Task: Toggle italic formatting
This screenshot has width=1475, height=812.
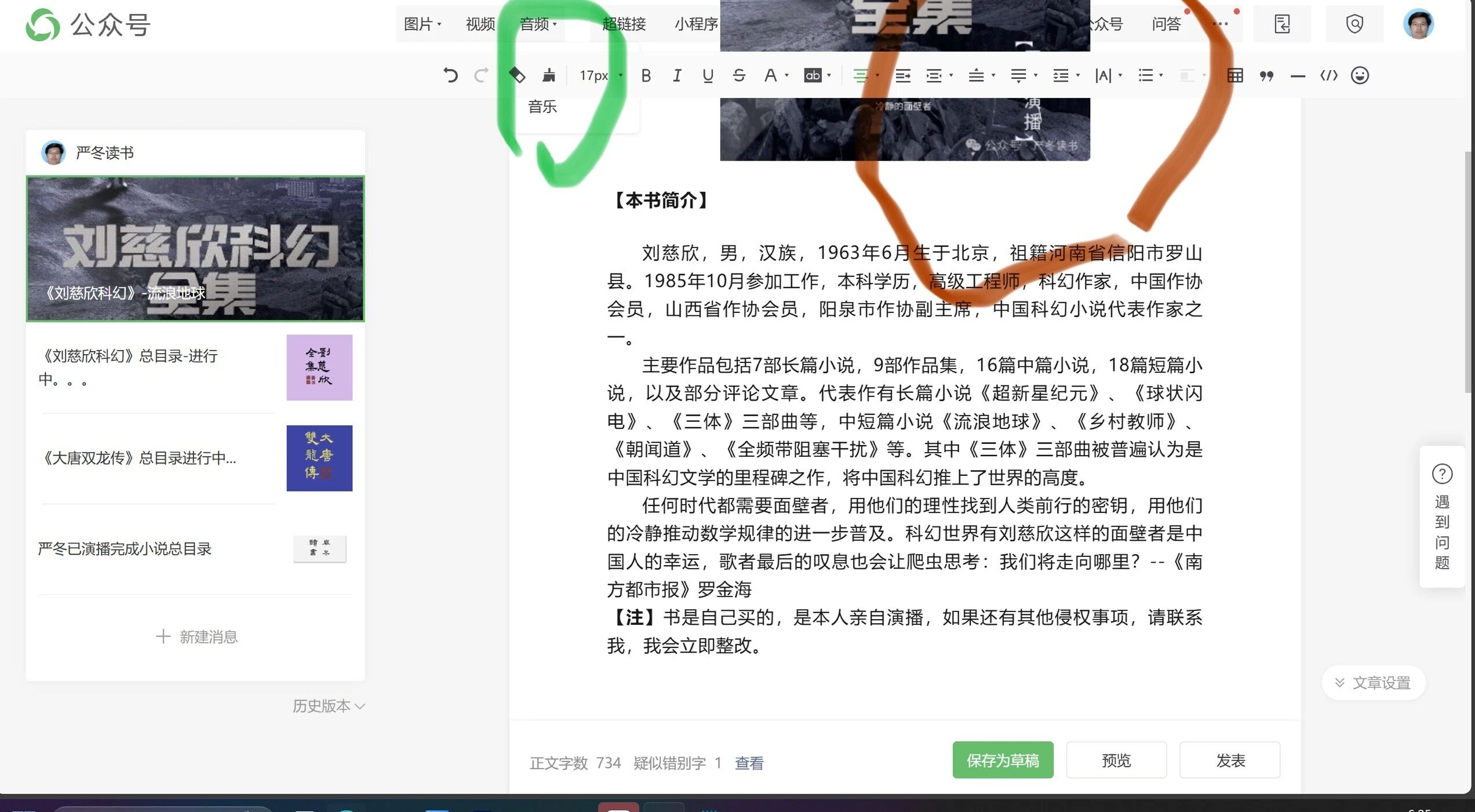Action: click(x=676, y=75)
